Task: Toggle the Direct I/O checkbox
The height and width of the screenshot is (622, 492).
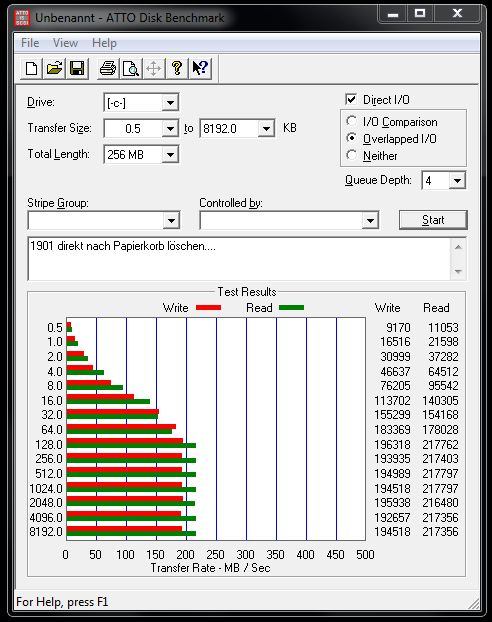Action: tap(351, 99)
